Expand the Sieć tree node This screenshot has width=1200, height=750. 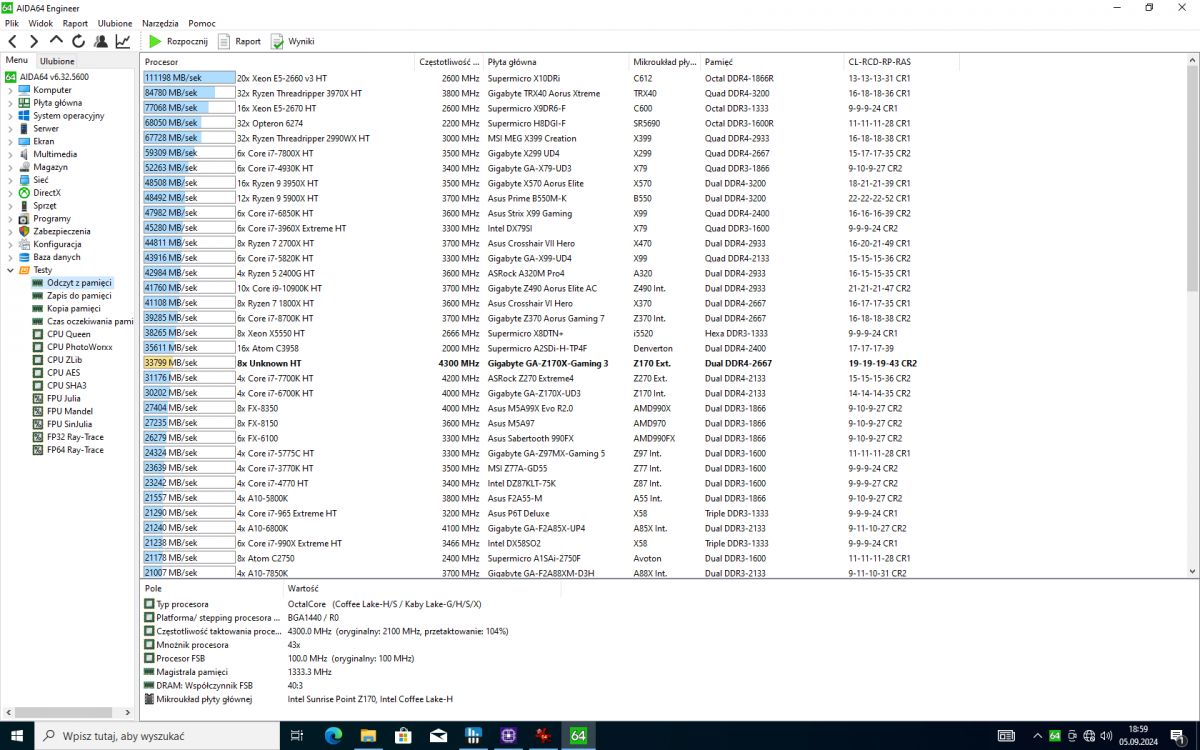[11, 180]
